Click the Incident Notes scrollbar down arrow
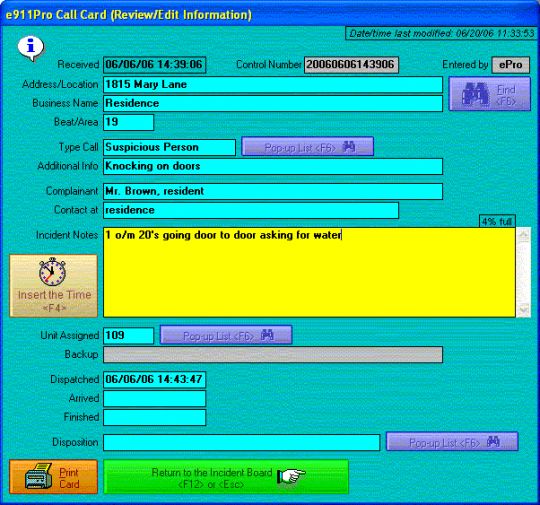 523,309
